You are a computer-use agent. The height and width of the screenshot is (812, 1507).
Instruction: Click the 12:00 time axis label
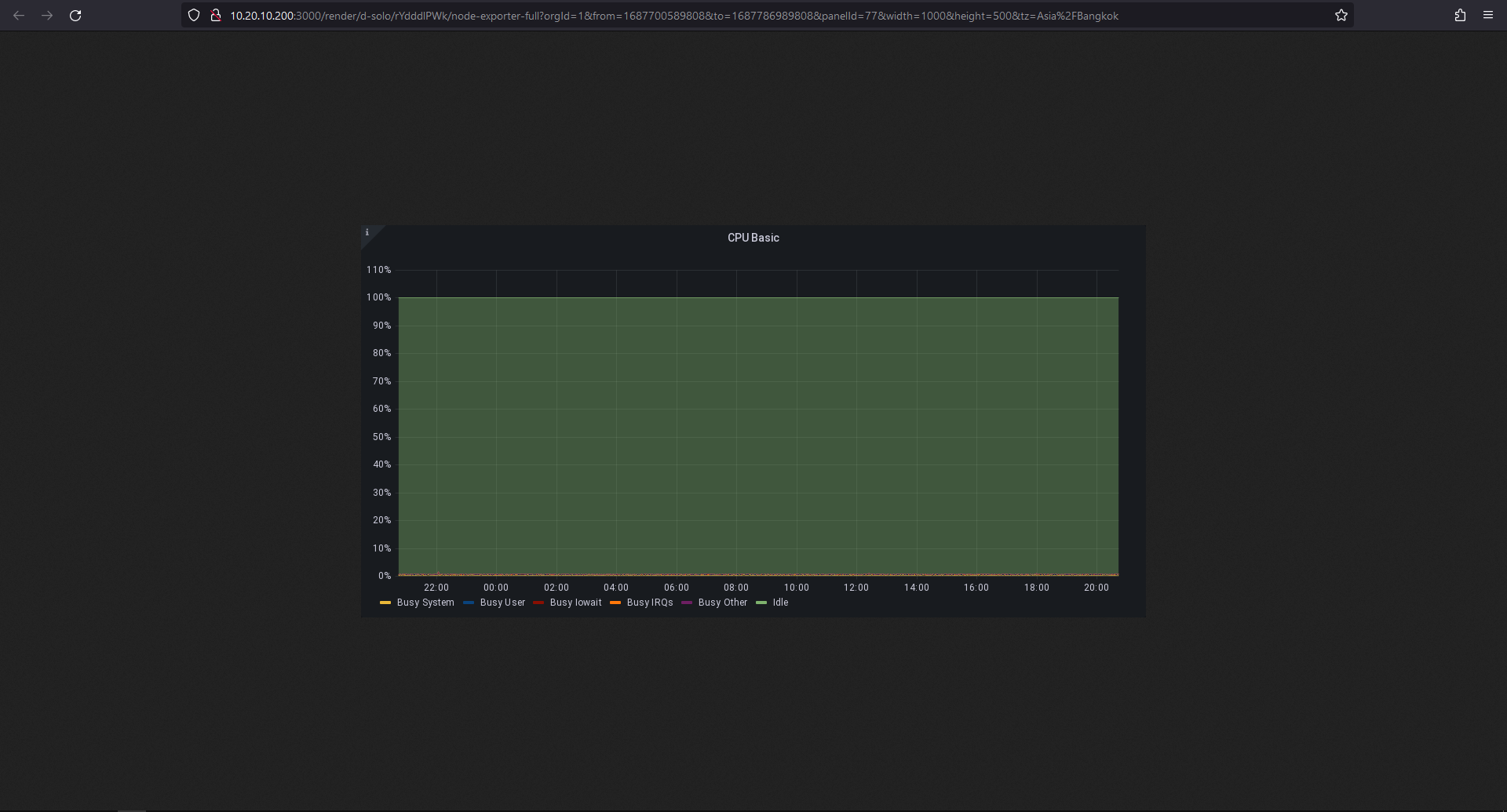(x=856, y=588)
